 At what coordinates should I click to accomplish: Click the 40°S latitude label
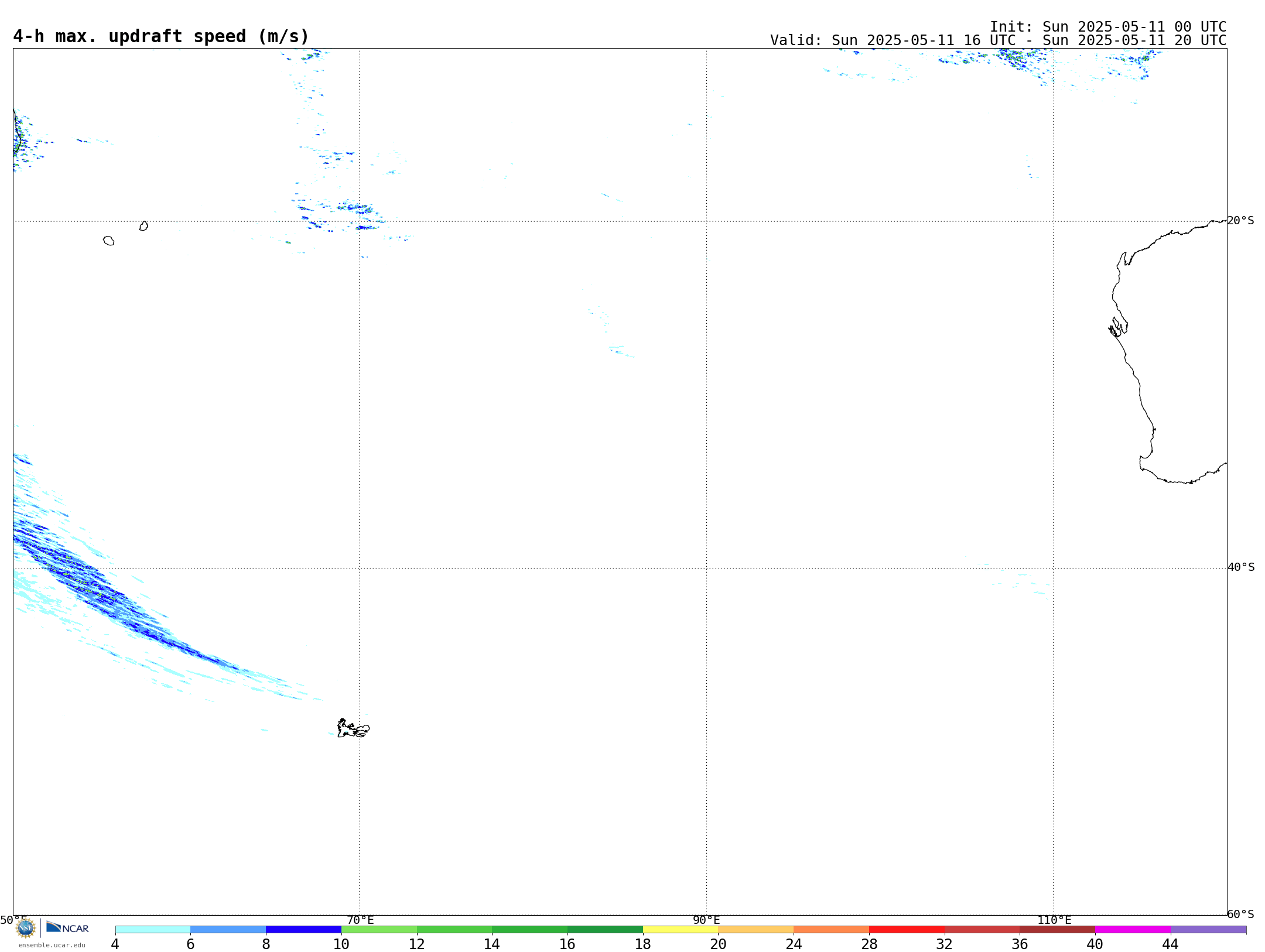tap(1241, 567)
